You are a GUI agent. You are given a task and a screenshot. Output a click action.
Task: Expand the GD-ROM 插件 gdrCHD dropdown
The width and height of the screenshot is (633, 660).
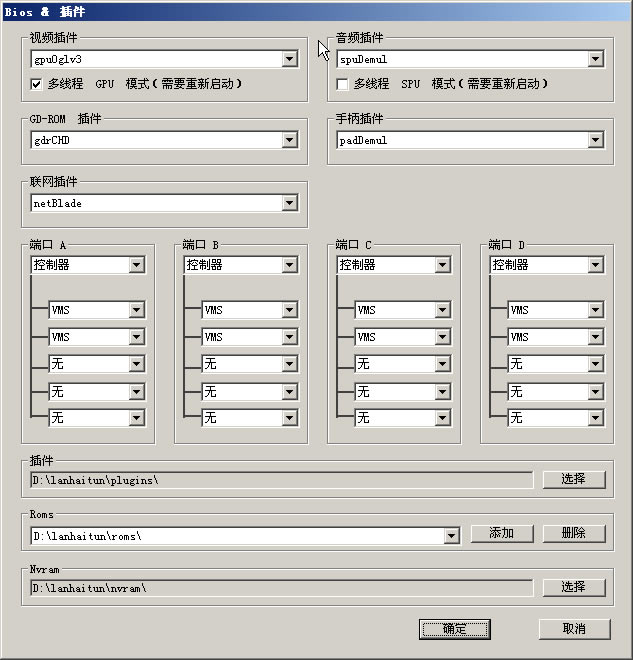(290, 141)
